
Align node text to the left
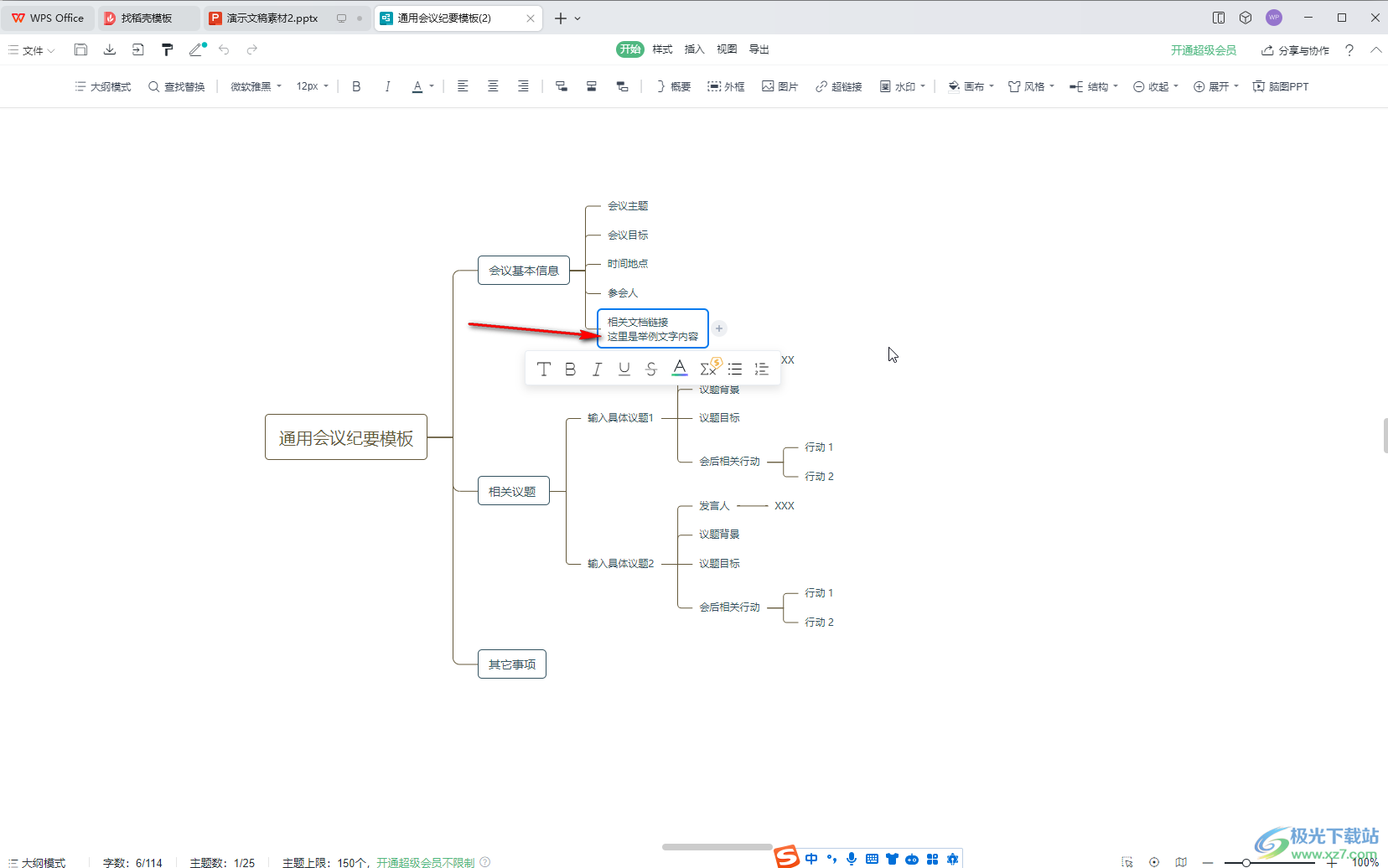pyautogui.click(x=463, y=86)
